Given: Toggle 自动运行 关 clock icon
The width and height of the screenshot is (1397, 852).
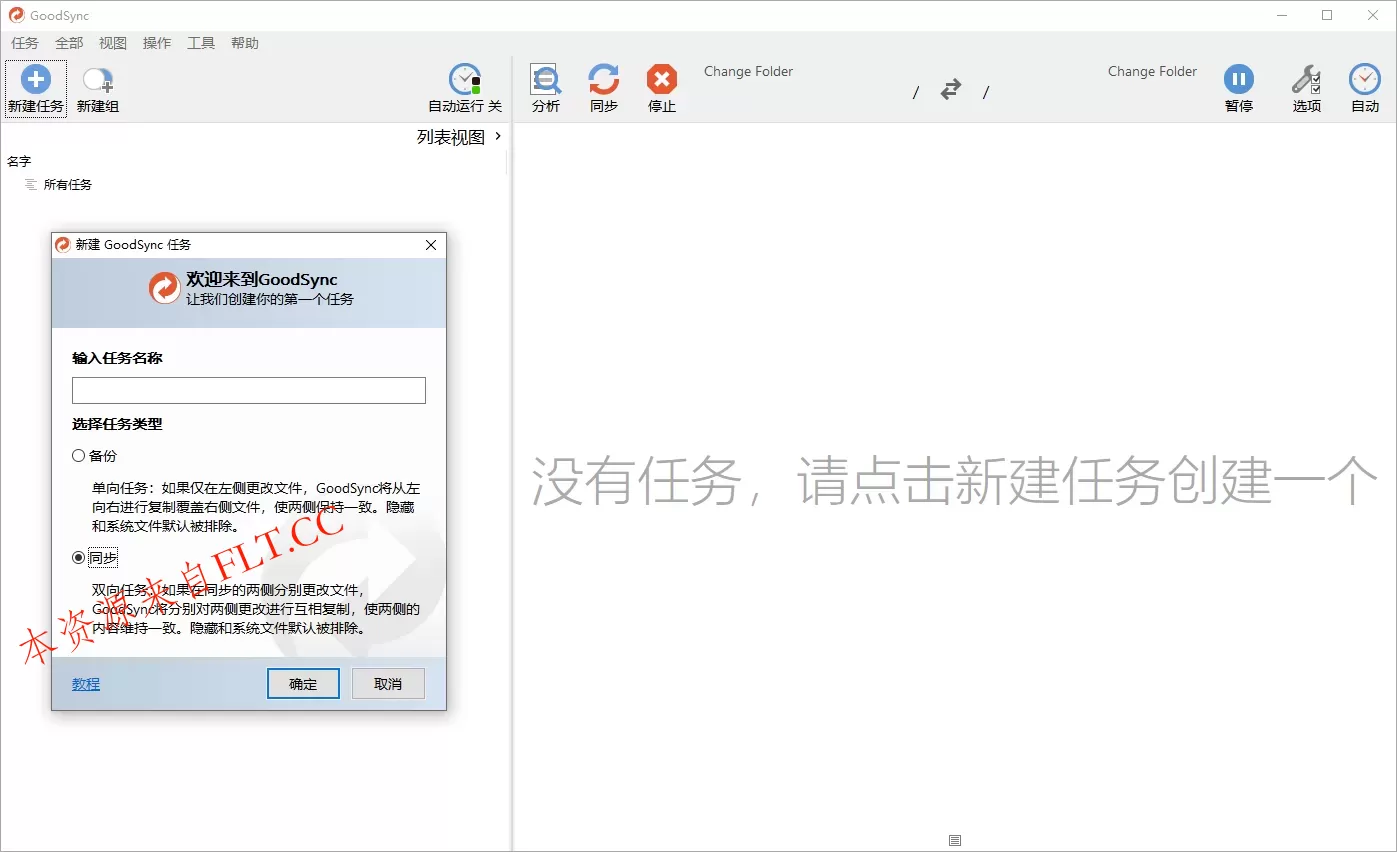Looking at the screenshot, I should pyautogui.click(x=465, y=79).
